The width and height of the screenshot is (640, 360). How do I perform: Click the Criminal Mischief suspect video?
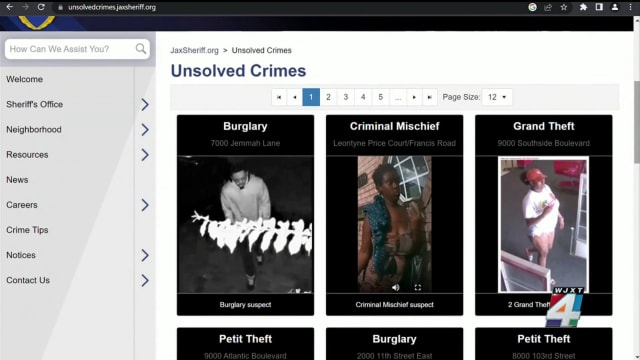point(394,224)
